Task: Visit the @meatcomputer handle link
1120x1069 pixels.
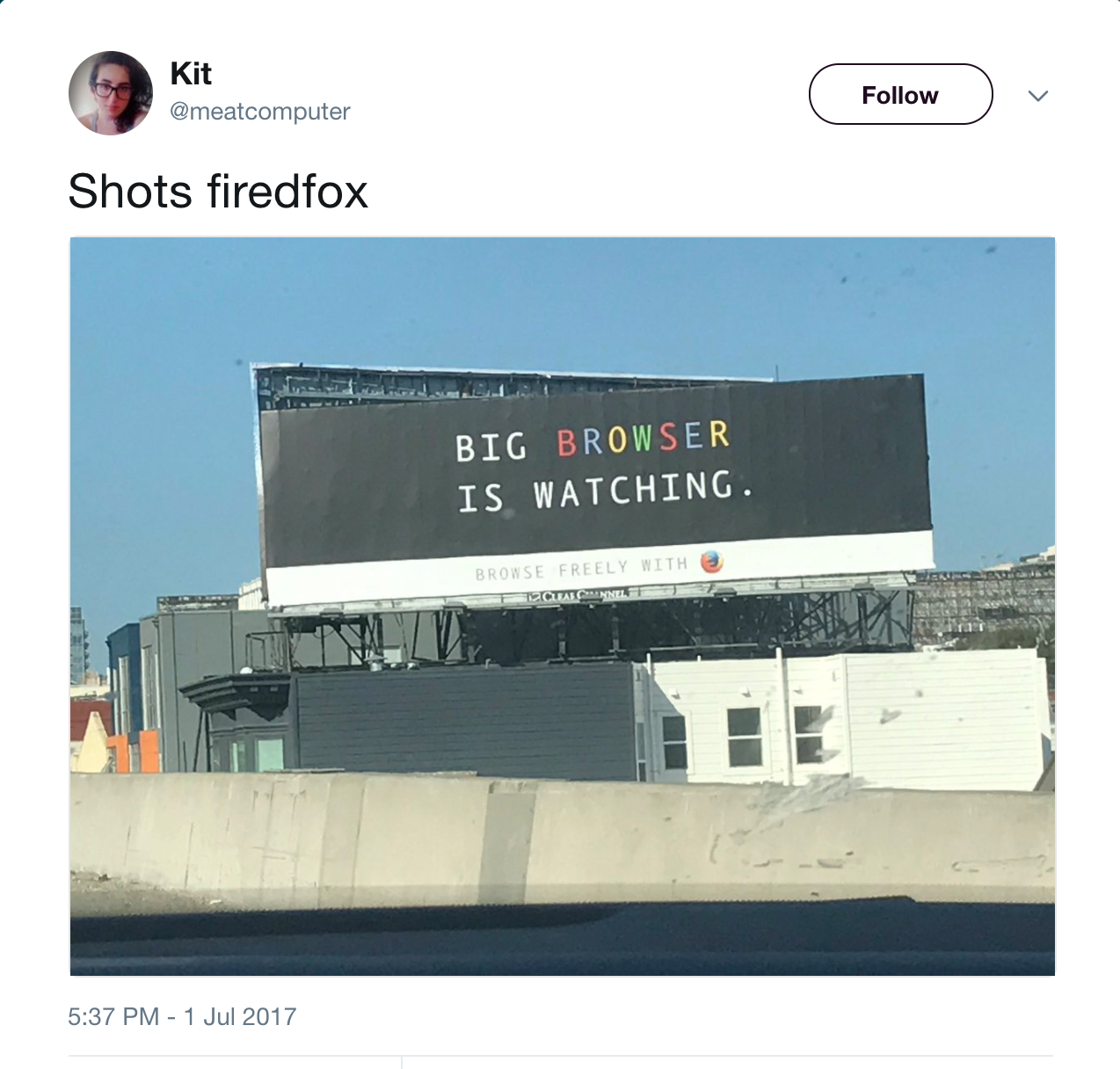Action: click(259, 112)
